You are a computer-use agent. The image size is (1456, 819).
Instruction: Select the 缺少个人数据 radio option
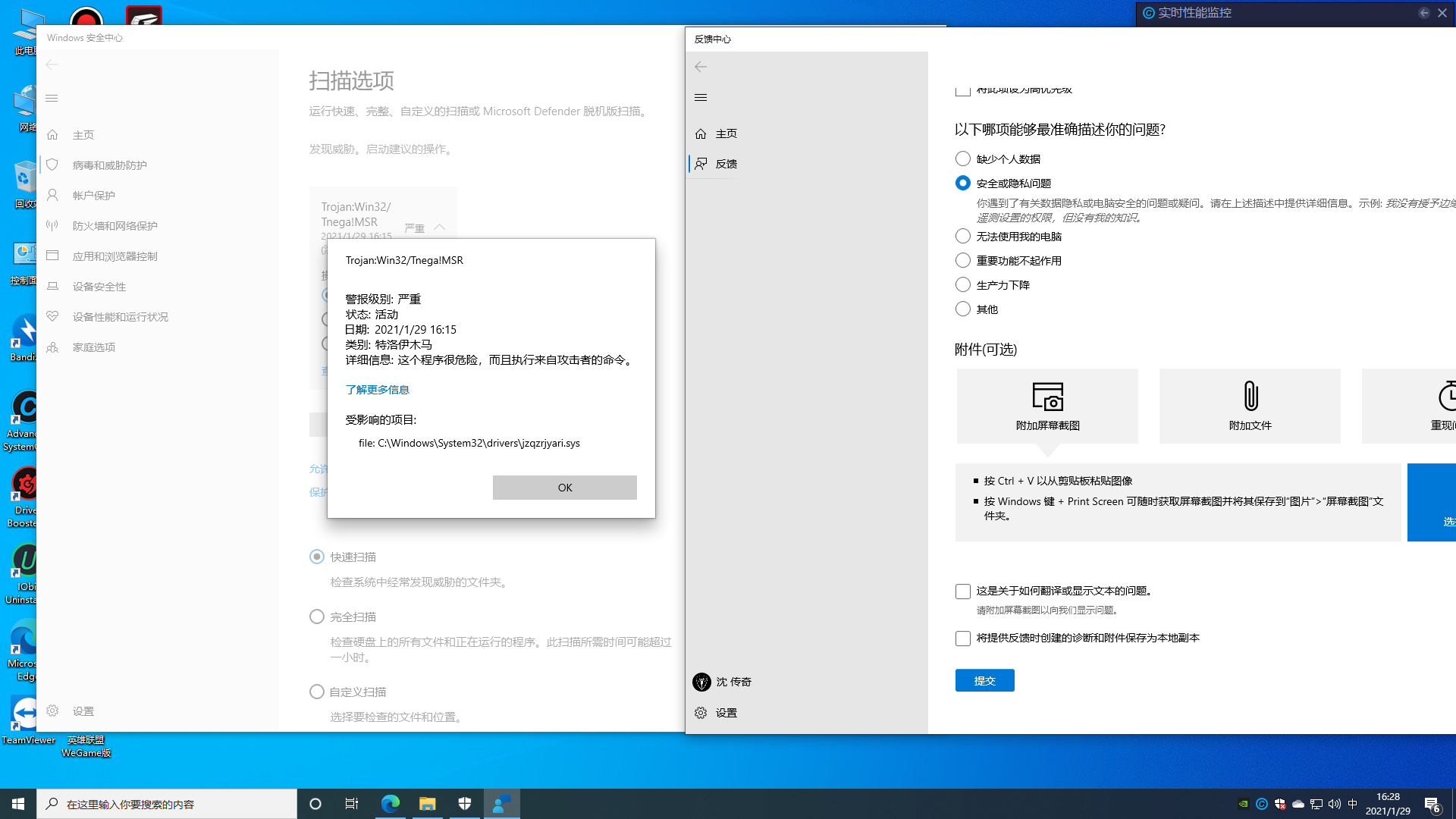pos(962,158)
